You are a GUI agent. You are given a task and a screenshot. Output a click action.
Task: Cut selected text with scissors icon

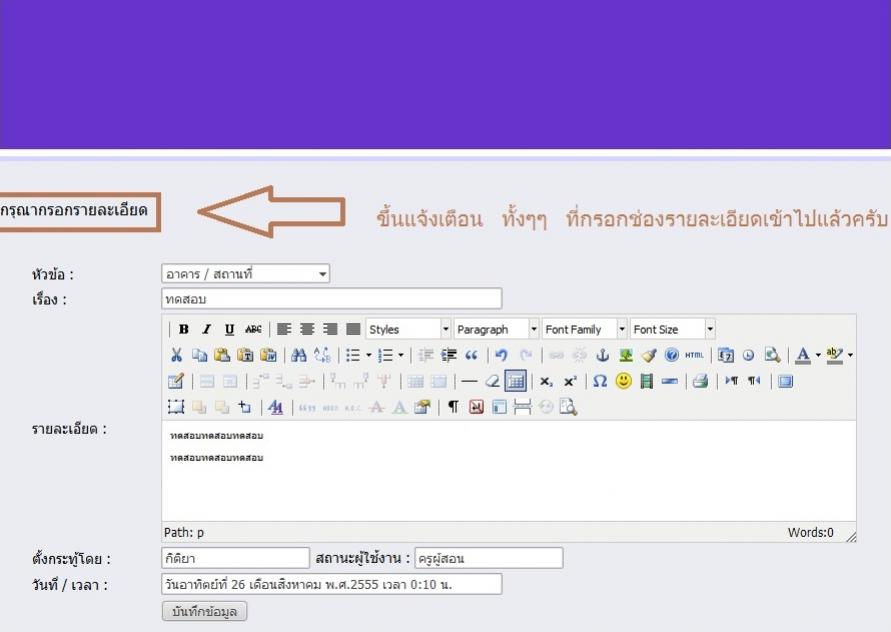click(176, 355)
